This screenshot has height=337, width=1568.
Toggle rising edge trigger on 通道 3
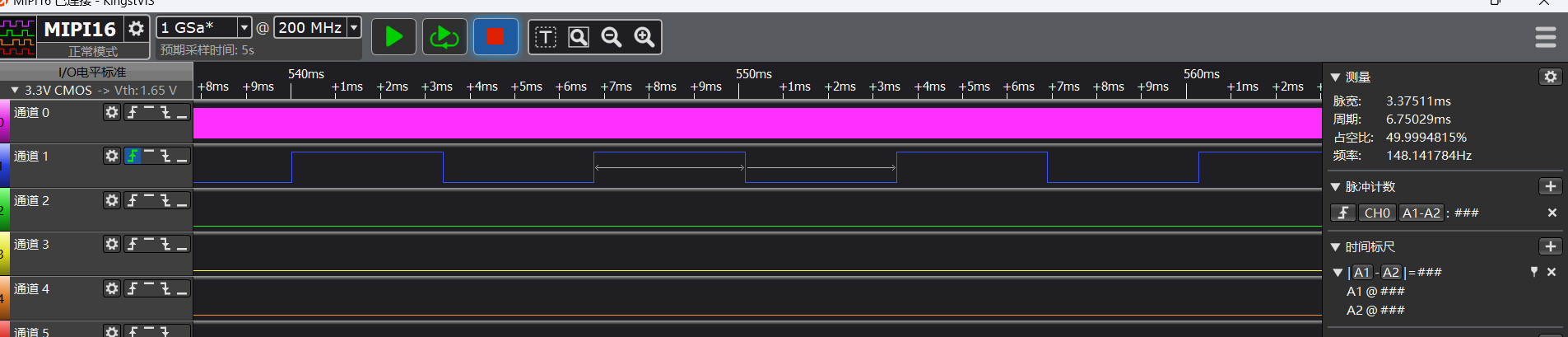click(x=133, y=244)
